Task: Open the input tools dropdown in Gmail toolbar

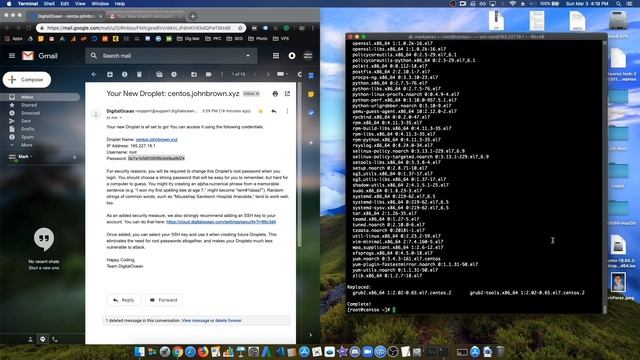Action: tap(283, 74)
